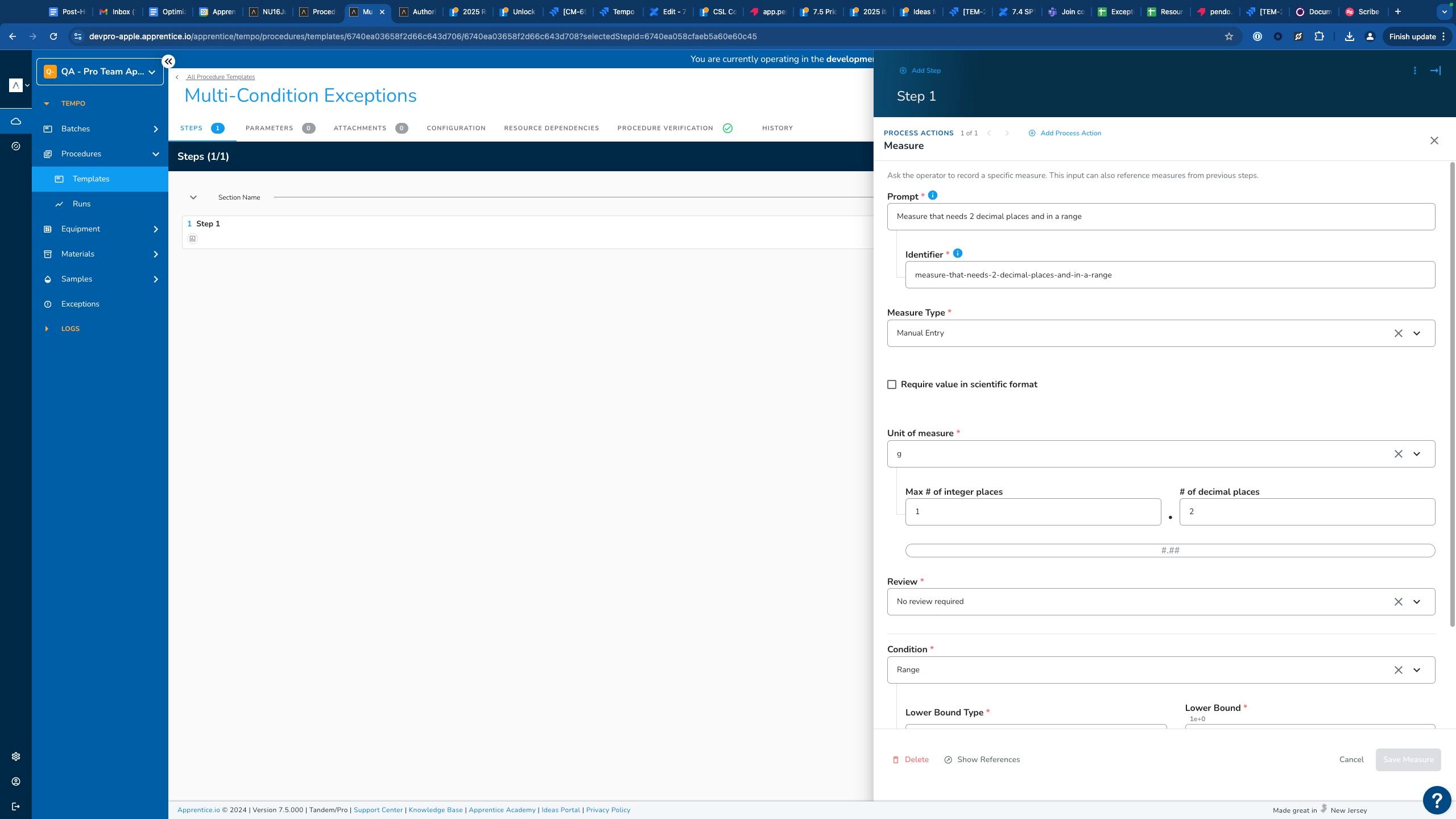
Task: Open the Configuration tab
Action: (456, 128)
